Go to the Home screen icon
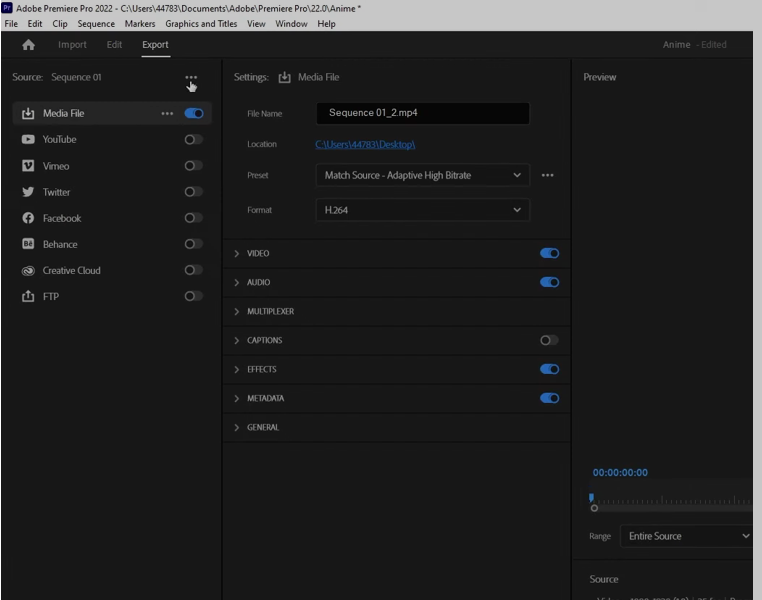The height and width of the screenshot is (600, 762). click(x=29, y=45)
